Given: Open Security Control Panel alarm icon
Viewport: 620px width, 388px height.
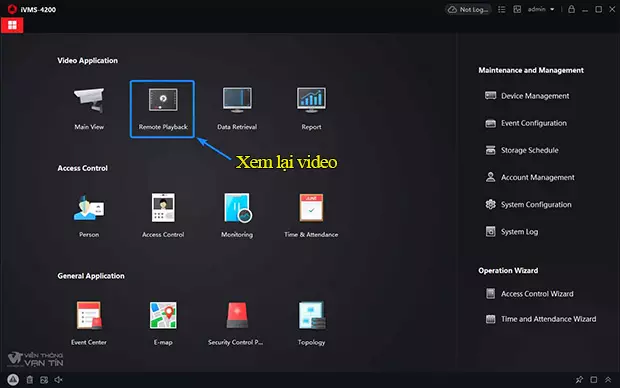Looking at the screenshot, I should [237, 315].
